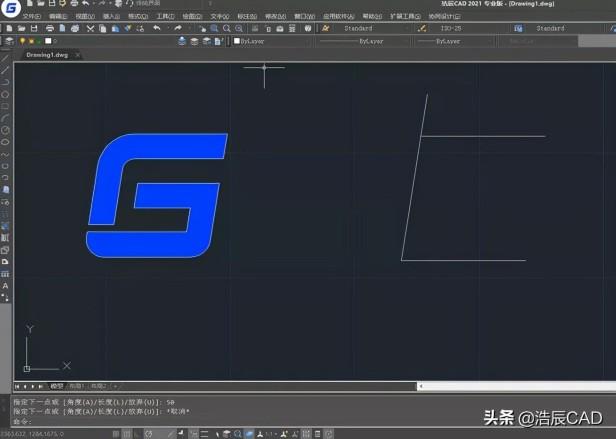Click the Redo arrow in standard toolbar
This screenshot has height=439, width=616.
[178, 28]
